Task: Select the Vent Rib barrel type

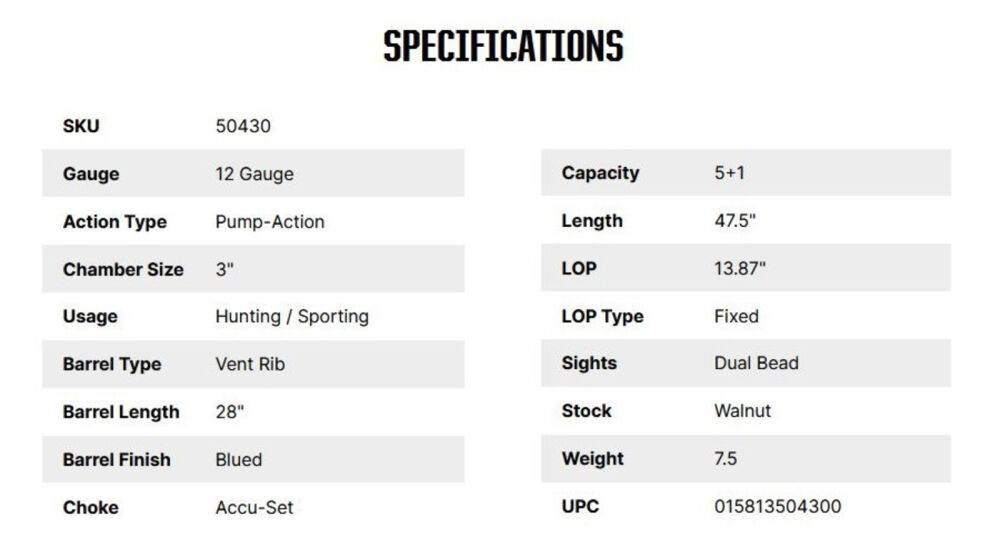Action: coord(250,364)
